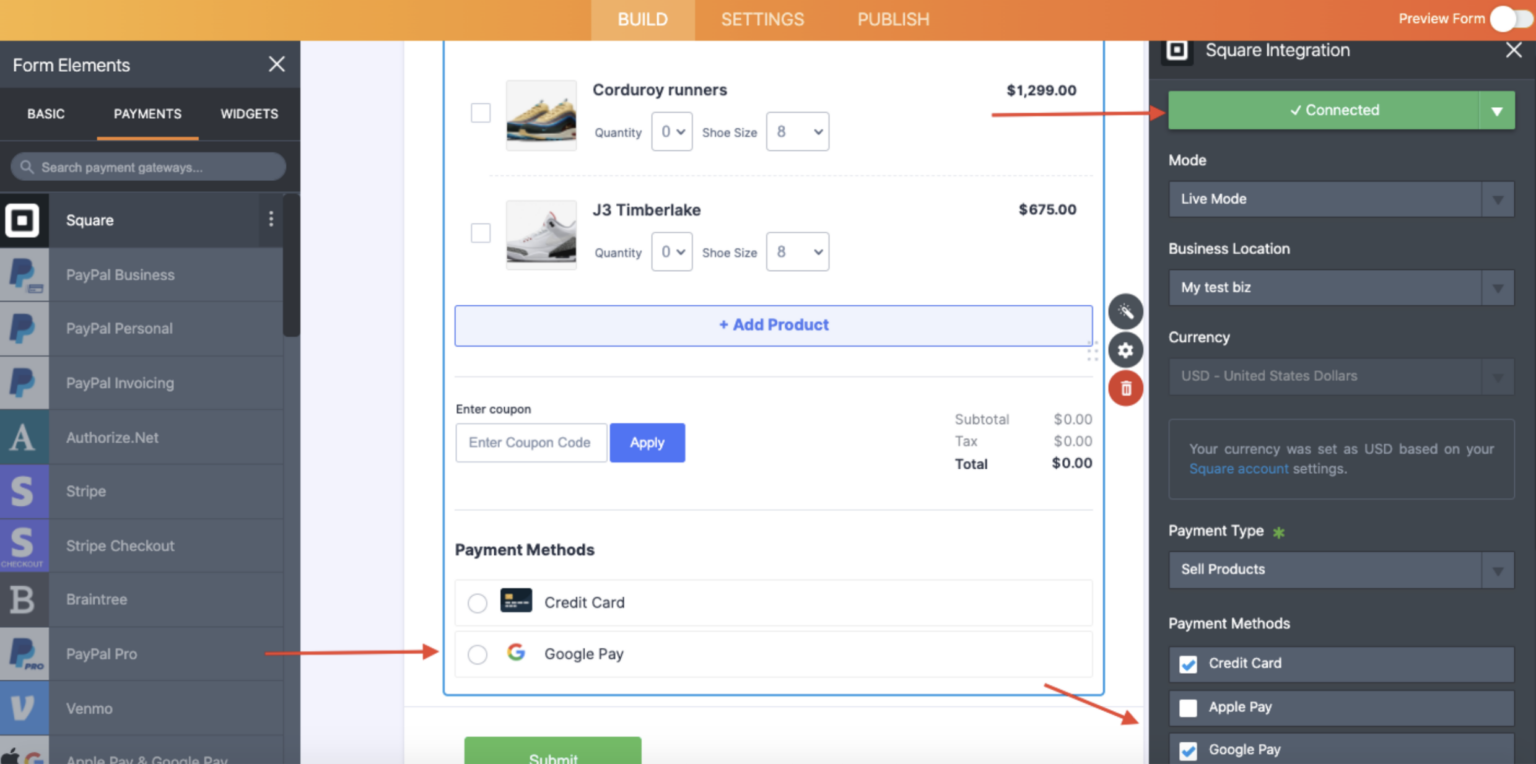This screenshot has height=764, width=1536.
Task: Click the Add Product button
Action: pos(773,325)
